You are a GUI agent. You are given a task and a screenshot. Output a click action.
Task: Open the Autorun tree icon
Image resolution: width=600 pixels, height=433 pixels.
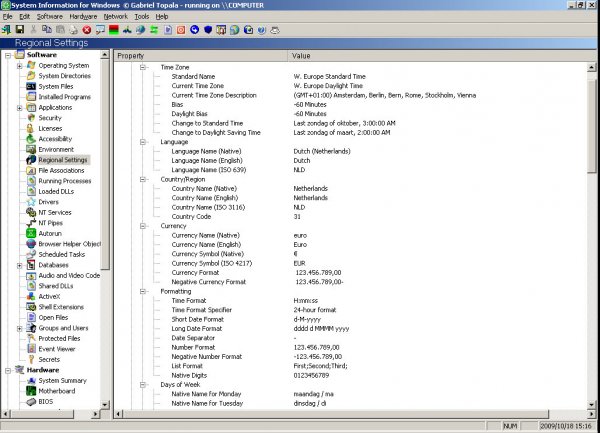[x=30, y=233]
